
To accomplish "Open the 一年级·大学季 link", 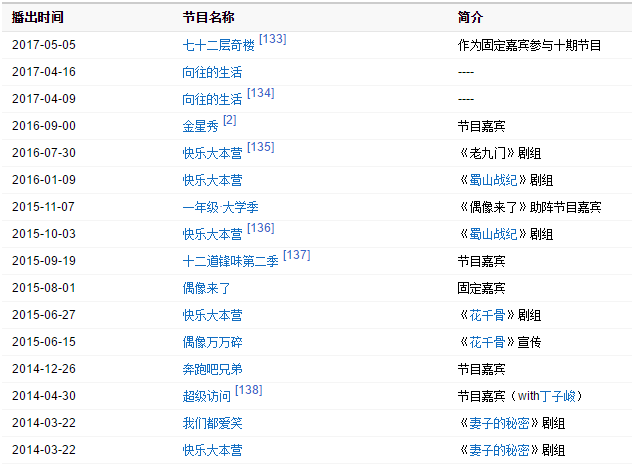I will pos(220,207).
